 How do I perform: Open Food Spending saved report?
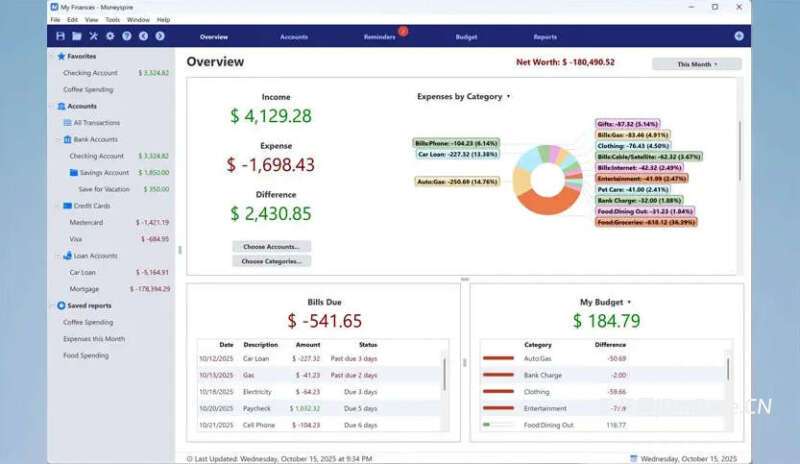(x=86, y=356)
